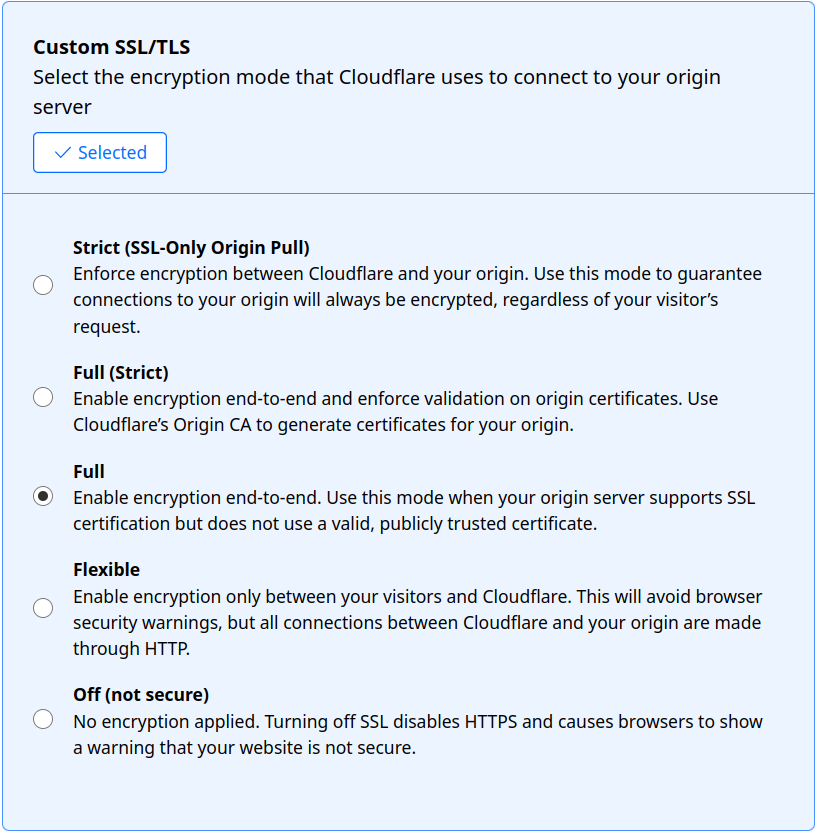This screenshot has height=834, width=817.
Task: Click the Strict mode description paragraph
Action: [x=415, y=299]
